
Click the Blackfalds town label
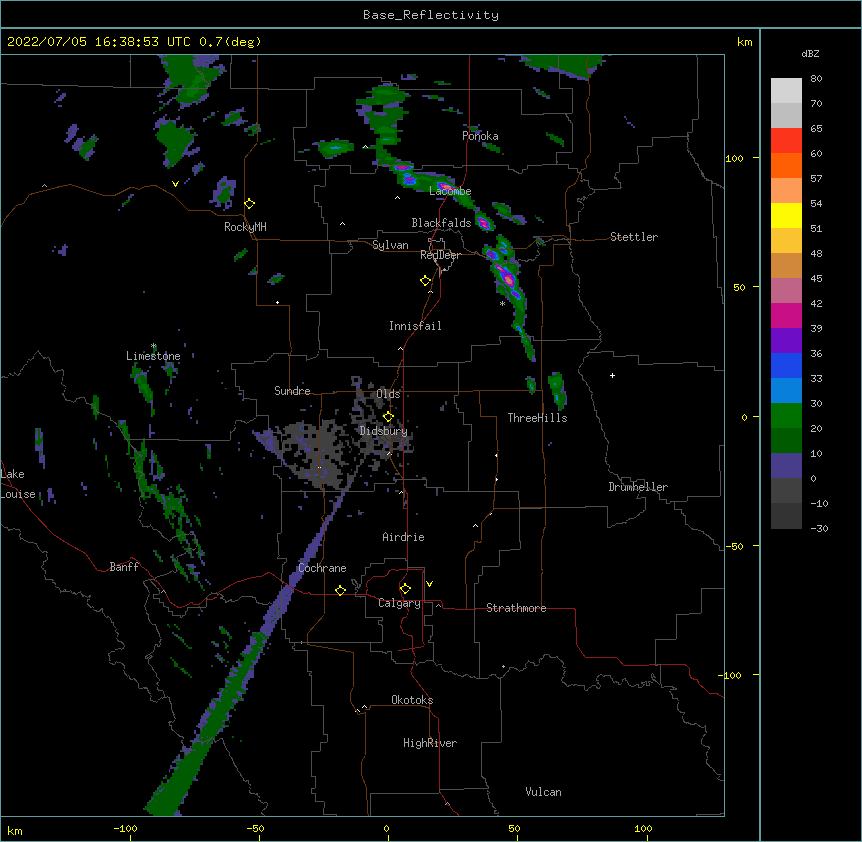coord(441,223)
